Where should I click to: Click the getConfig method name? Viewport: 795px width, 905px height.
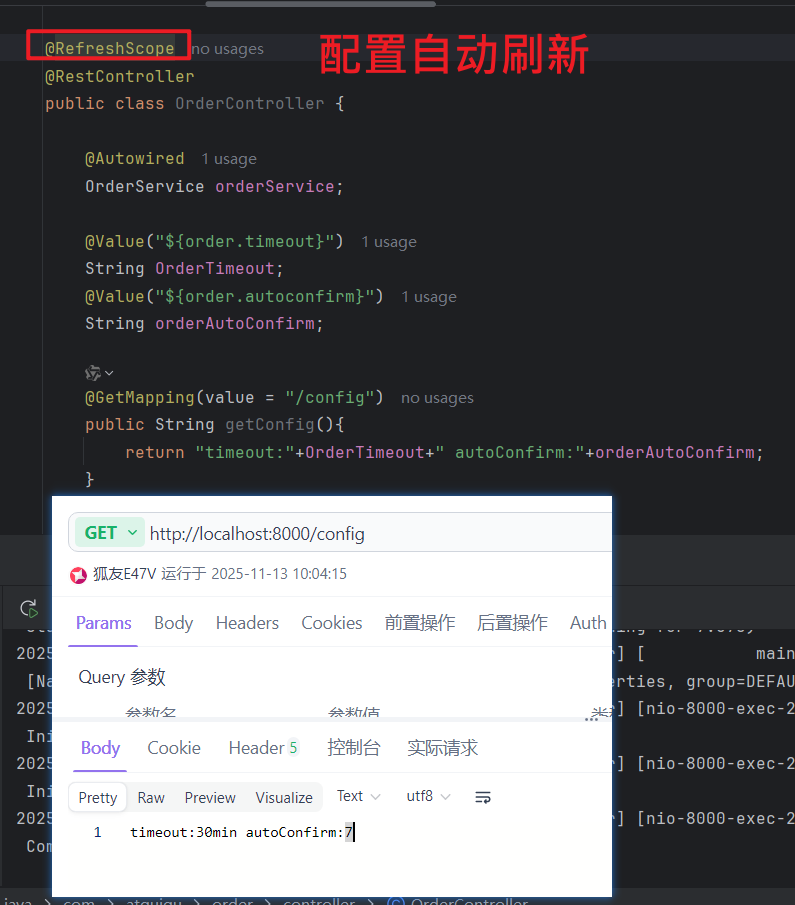[270, 424]
